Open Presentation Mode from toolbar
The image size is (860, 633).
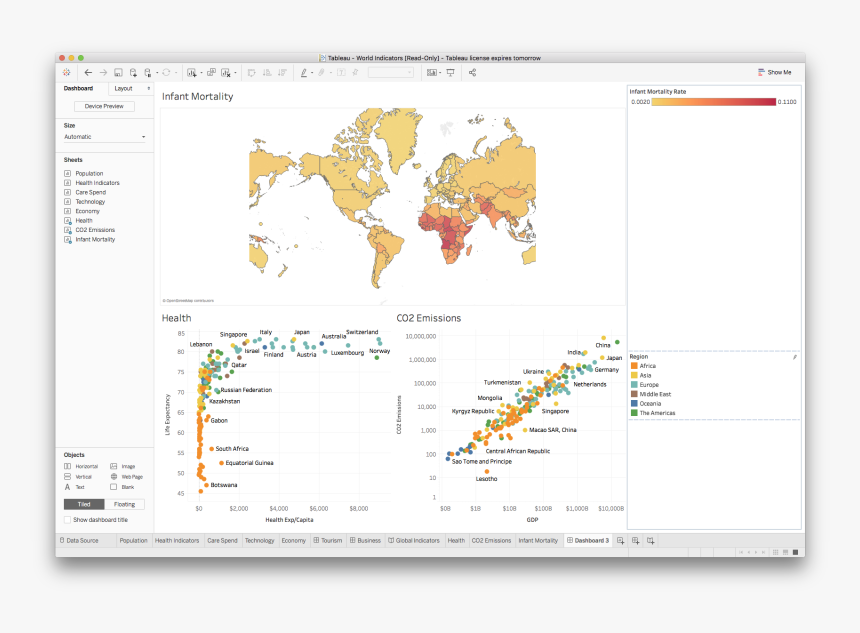[x=450, y=73]
